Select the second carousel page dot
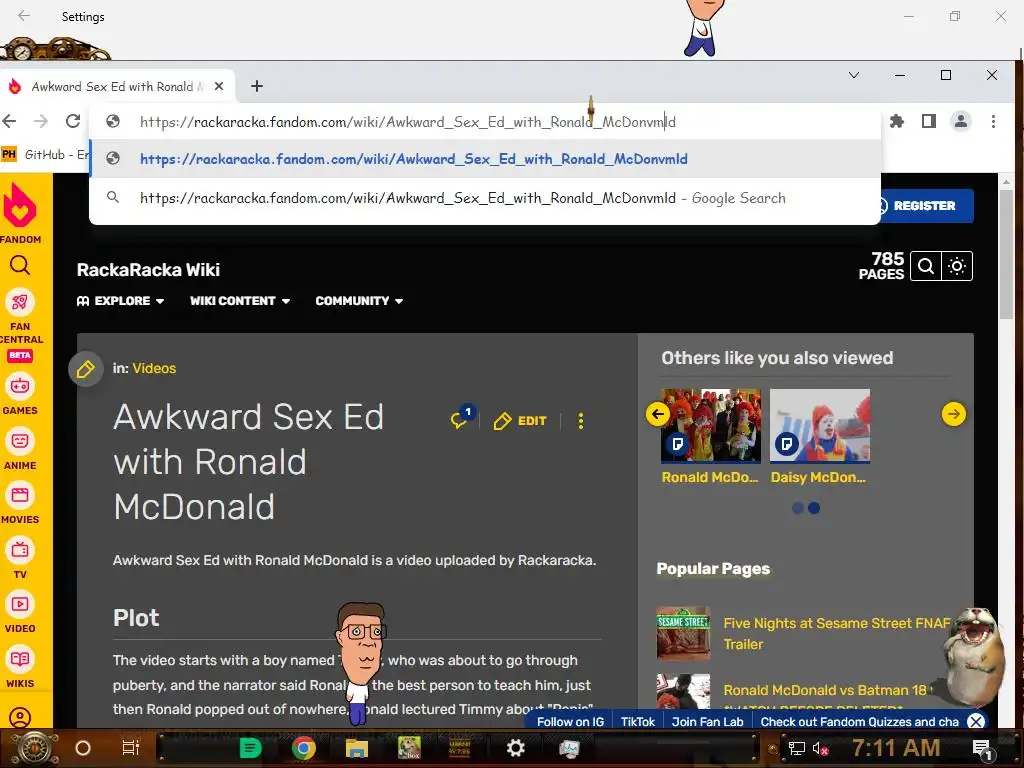Viewport: 1024px width, 768px height. pyautogui.click(x=814, y=508)
